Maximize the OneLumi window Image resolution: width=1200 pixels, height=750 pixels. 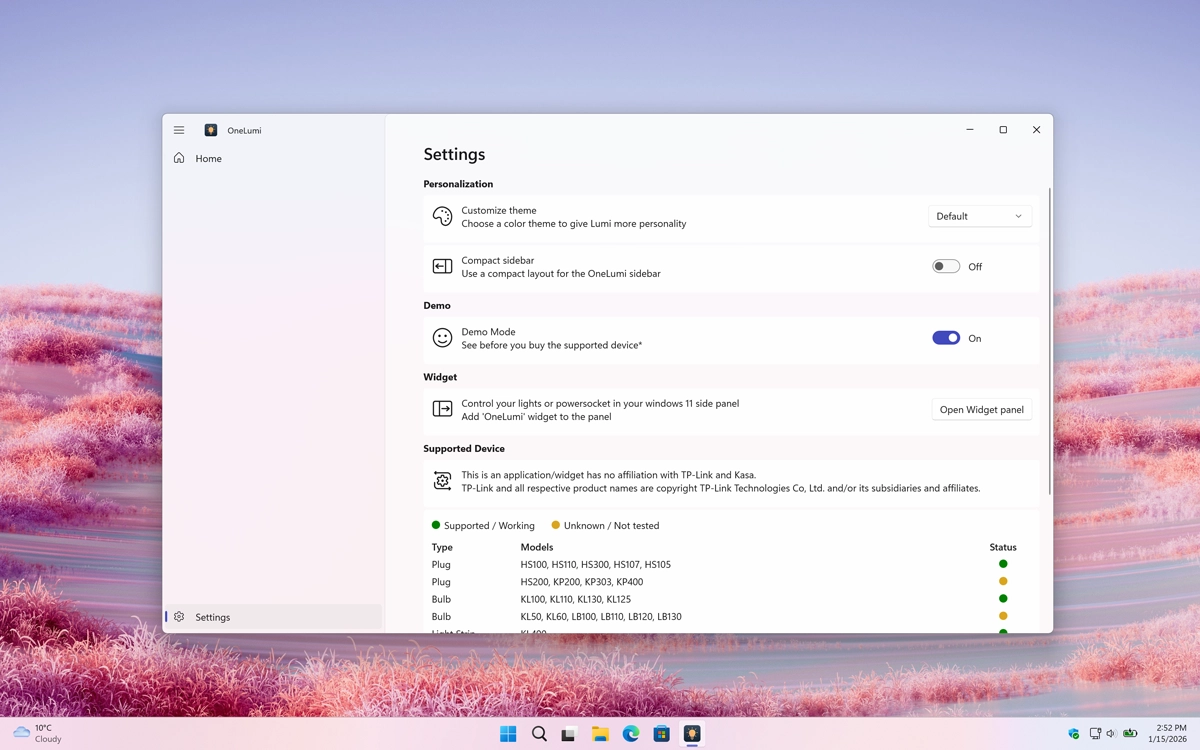coord(1003,130)
